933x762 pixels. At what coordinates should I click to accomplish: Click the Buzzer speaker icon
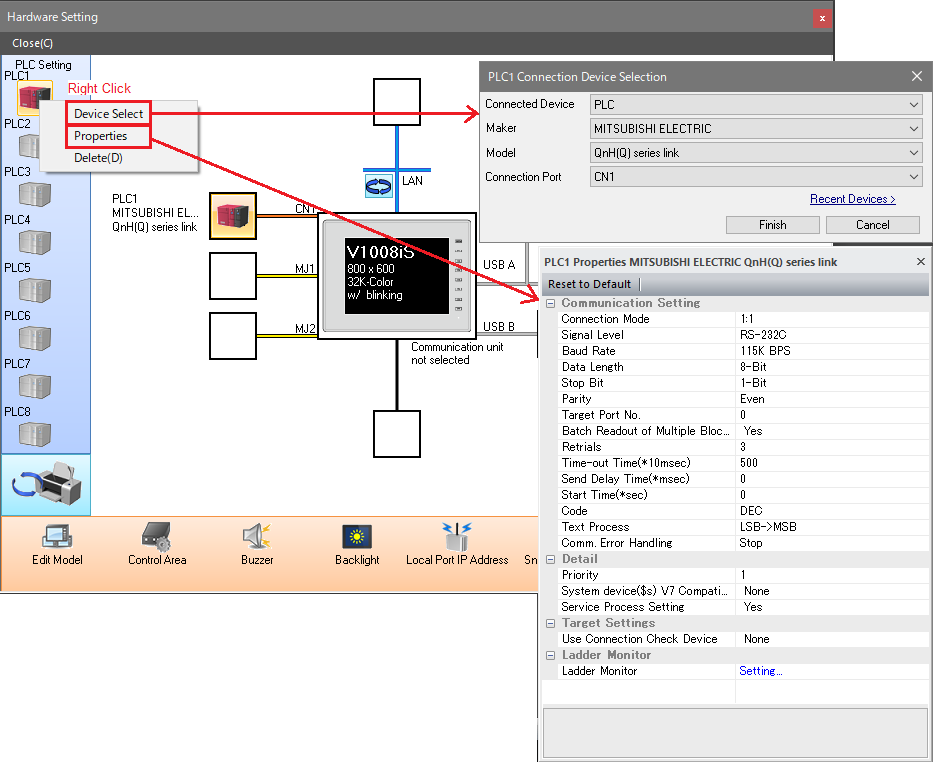click(x=257, y=537)
